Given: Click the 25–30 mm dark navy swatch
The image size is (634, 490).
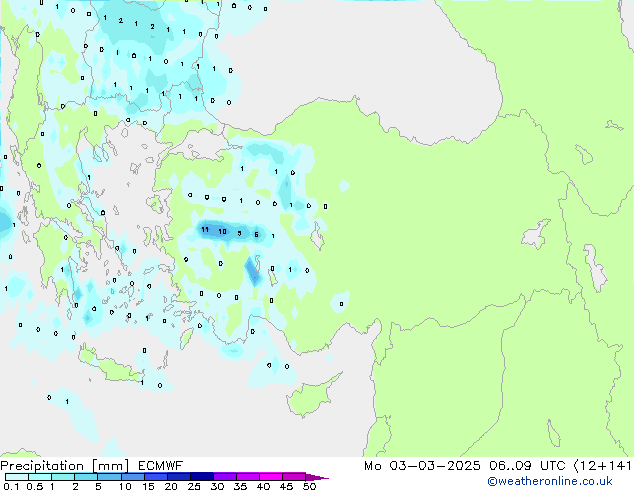Looking at the screenshot, I should click(x=202, y=477).
